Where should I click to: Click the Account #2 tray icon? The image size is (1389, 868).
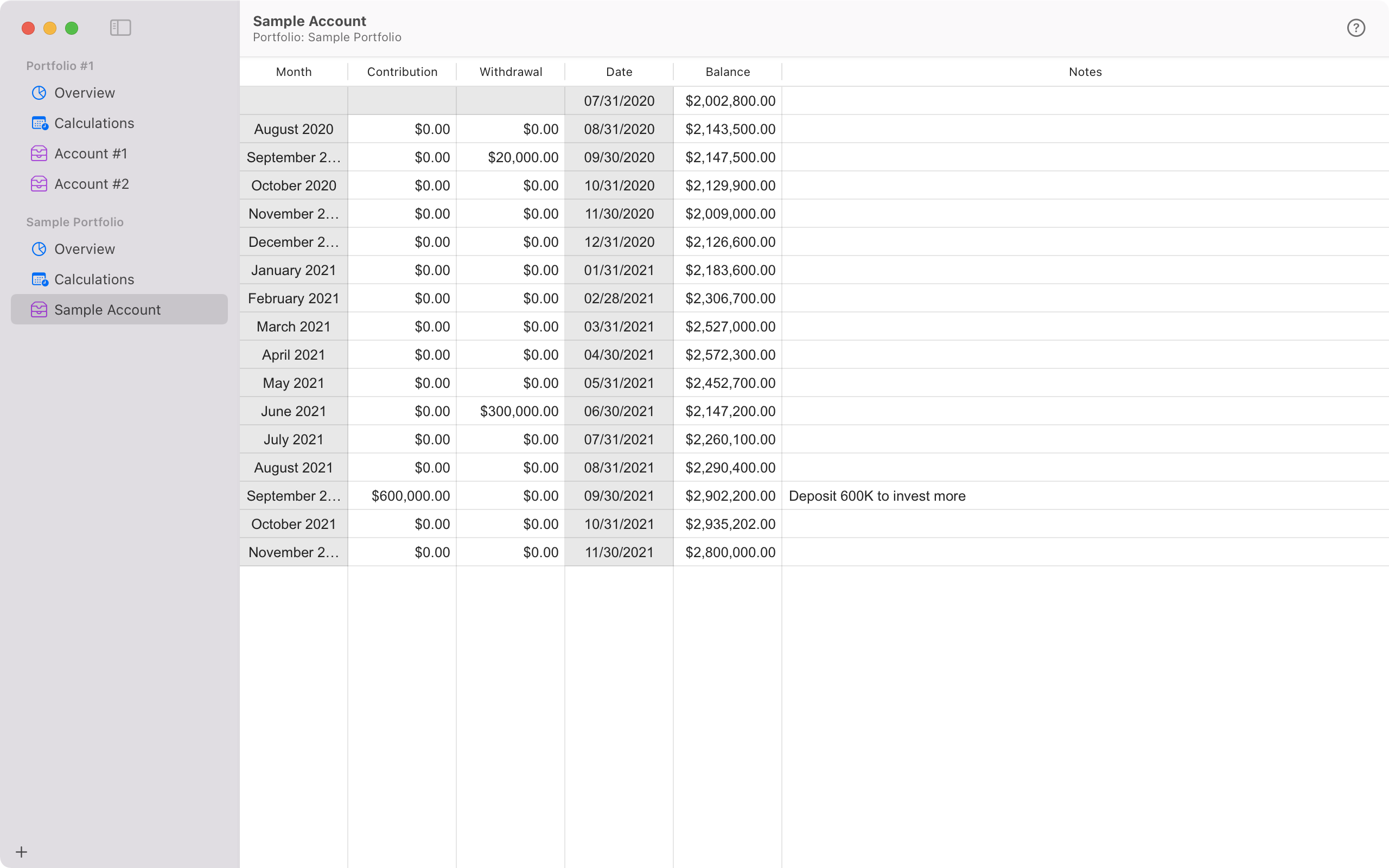point(39,184)
